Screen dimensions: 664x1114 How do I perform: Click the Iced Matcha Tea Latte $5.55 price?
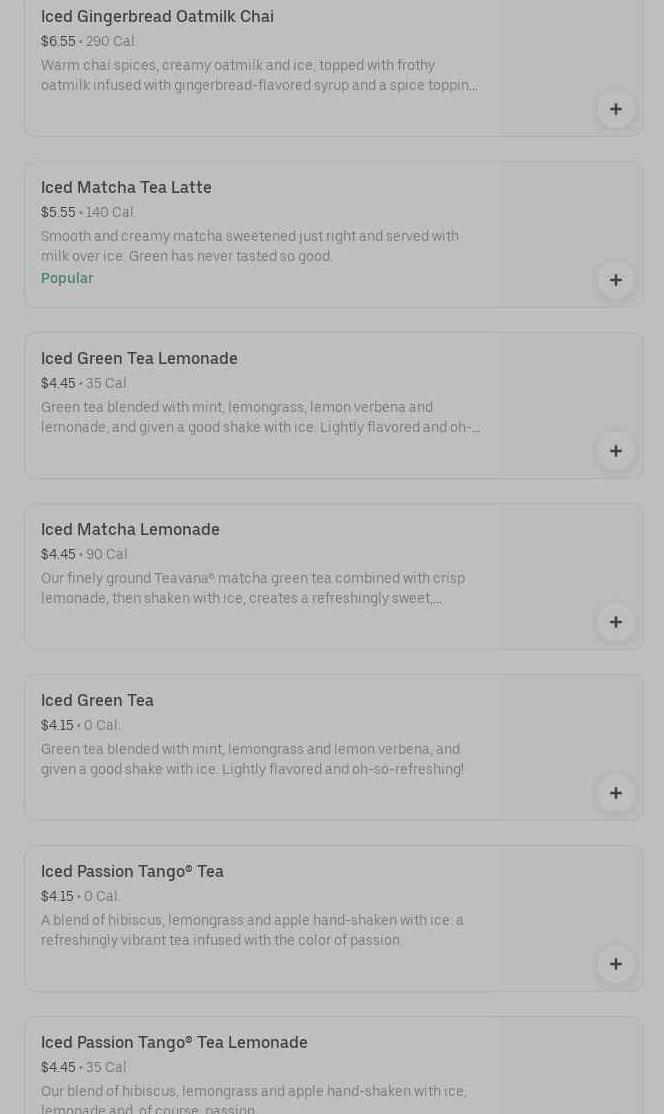(x=58, y=212)
